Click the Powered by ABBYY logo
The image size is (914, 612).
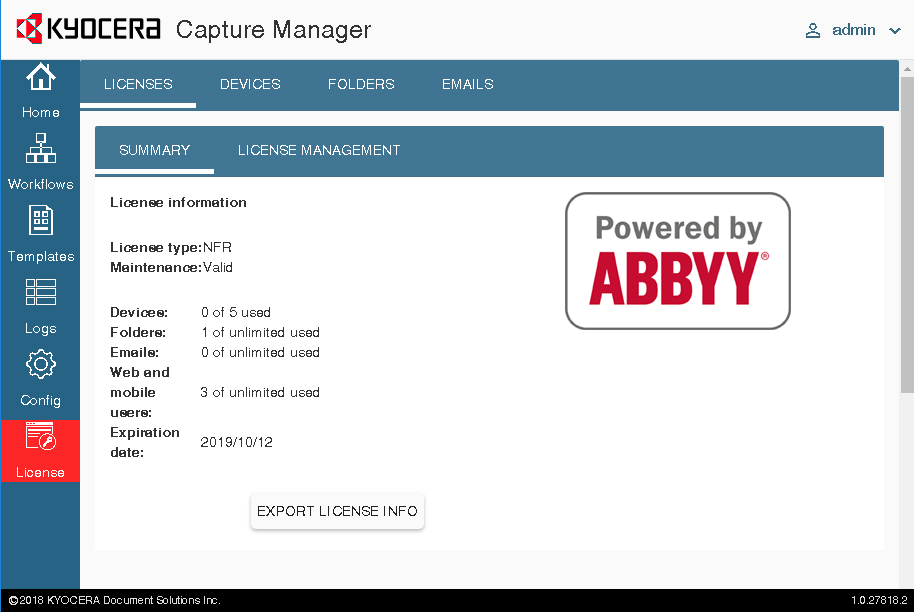coord(678,261)
